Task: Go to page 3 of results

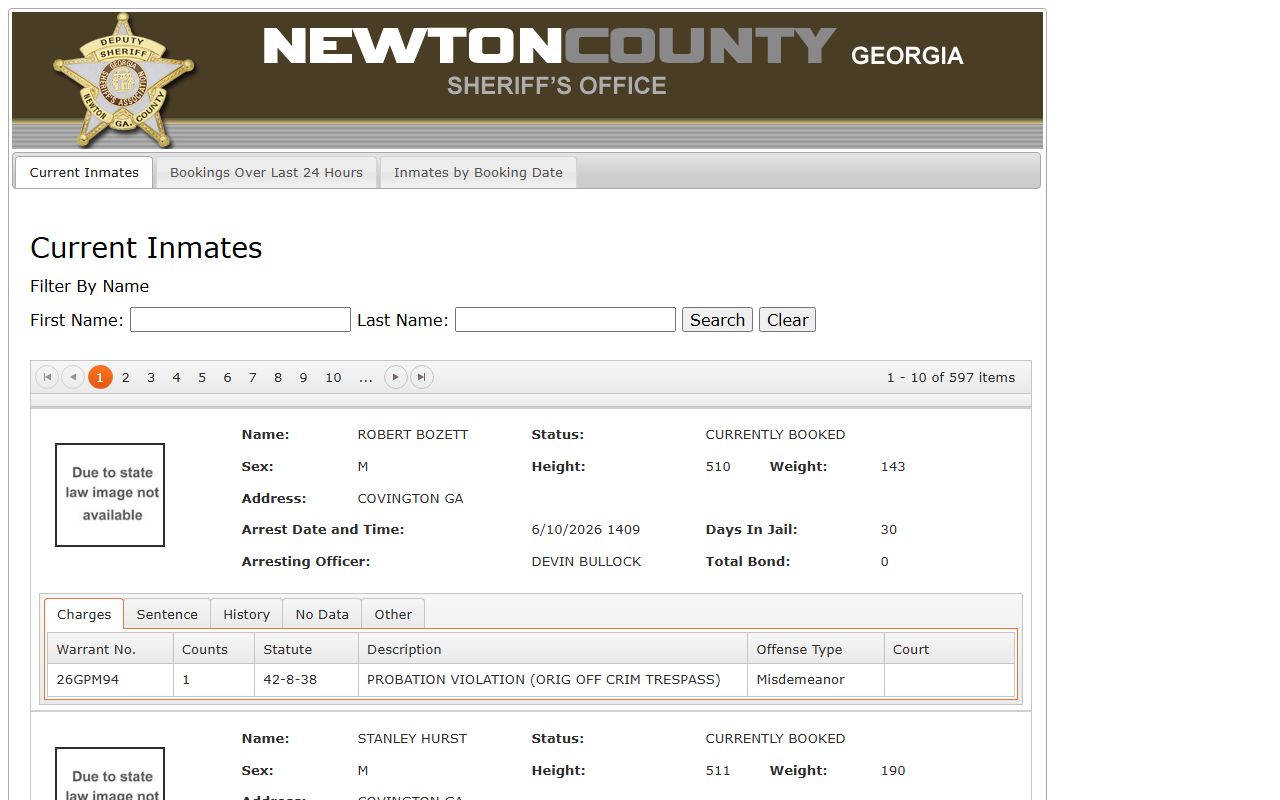Action: pos(151,377)
